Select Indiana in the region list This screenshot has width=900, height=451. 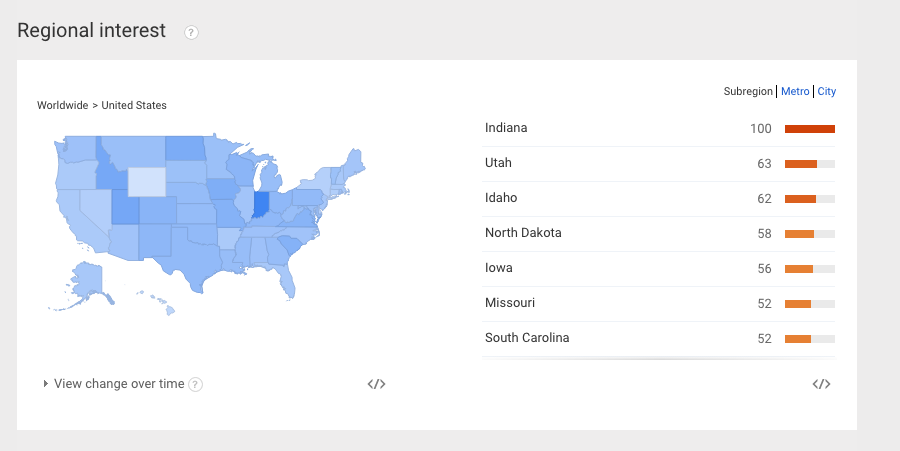(659, 129)
